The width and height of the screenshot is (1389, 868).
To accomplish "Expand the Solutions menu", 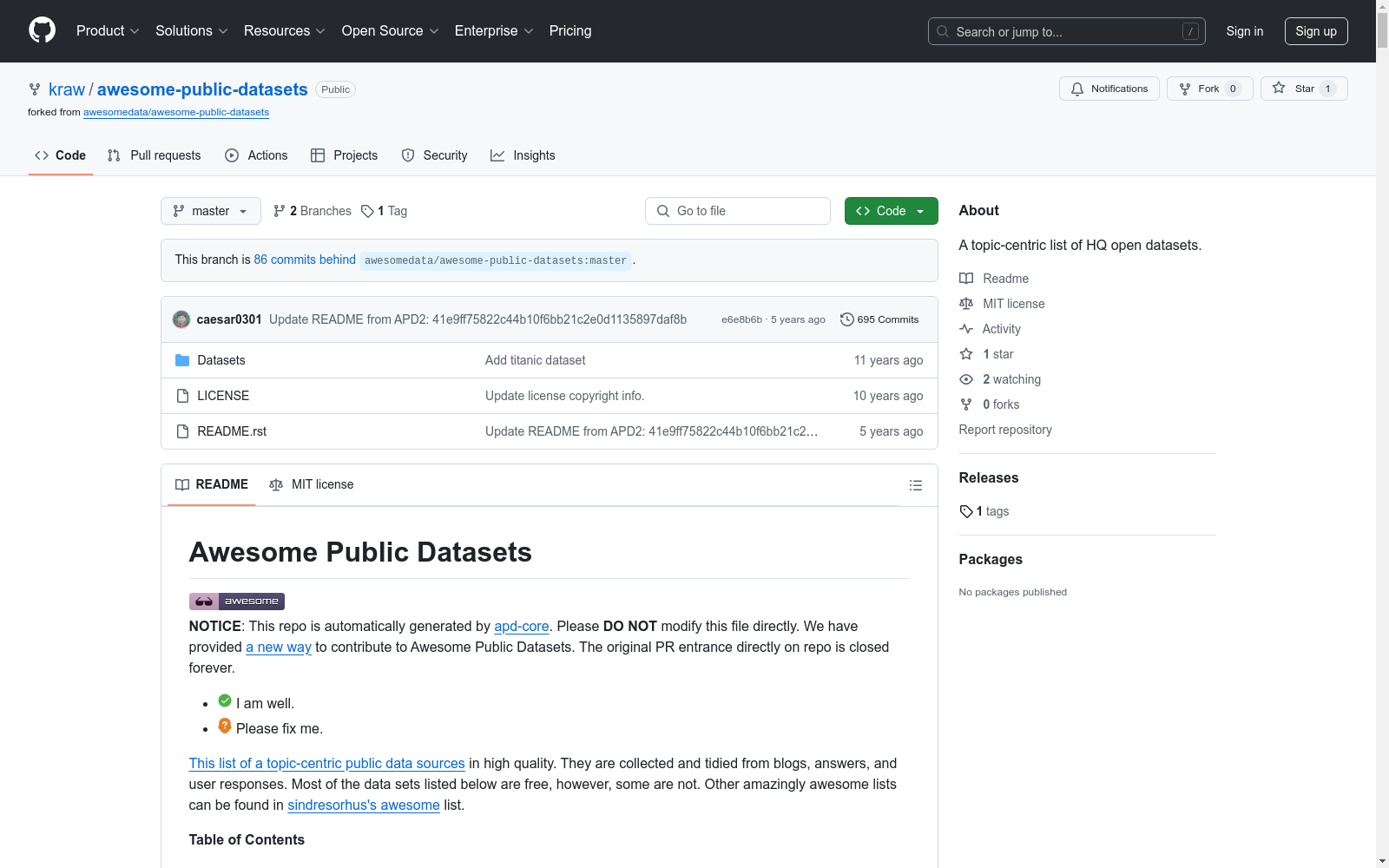I will (x=191, y=31).
